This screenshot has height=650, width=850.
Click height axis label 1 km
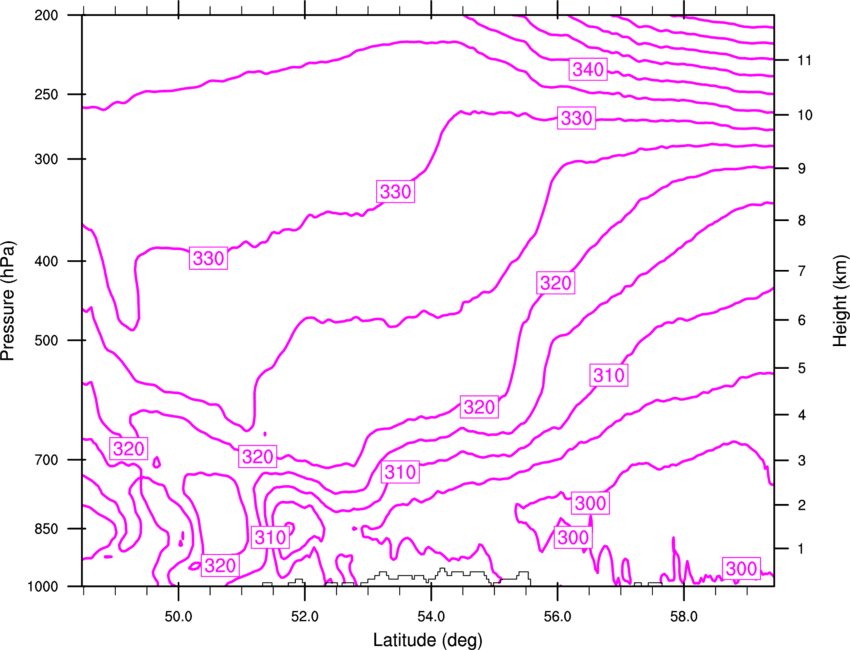click(x=801, y=549)
